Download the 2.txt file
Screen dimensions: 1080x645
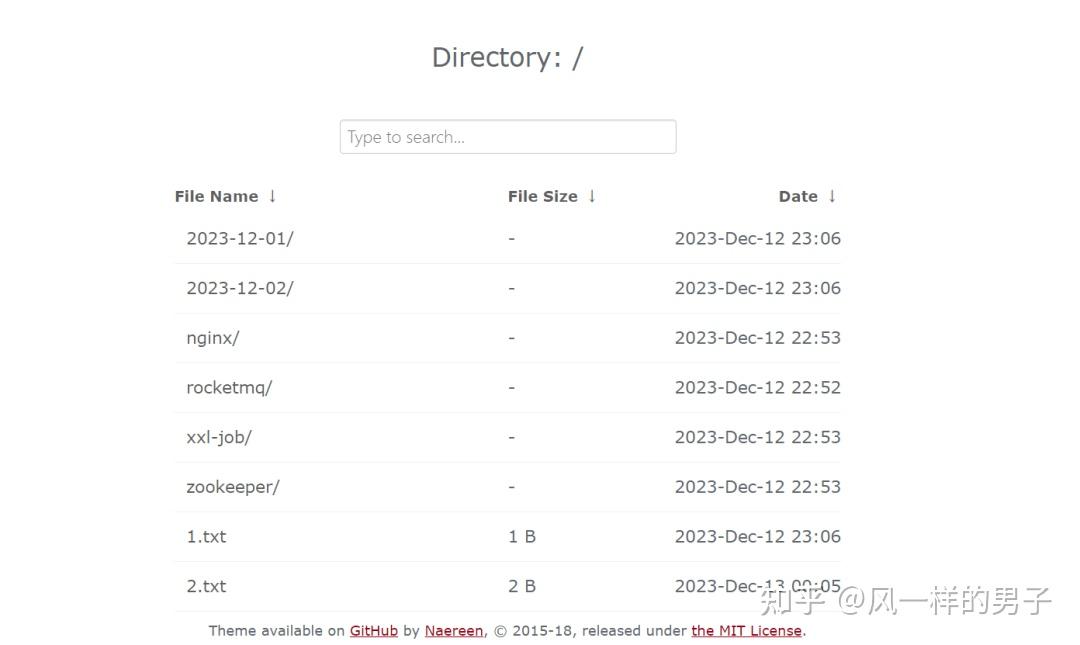[x=206, y=586]
